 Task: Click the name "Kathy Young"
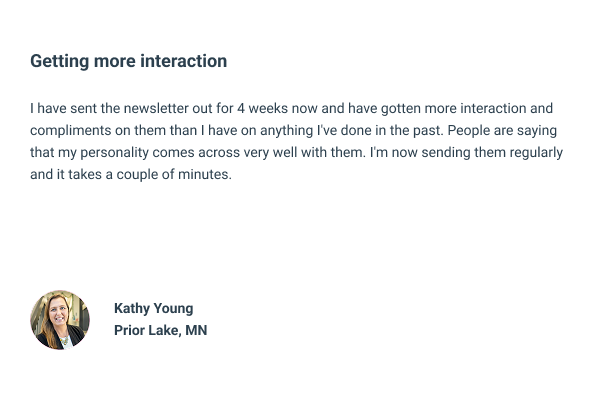point(153,308)
